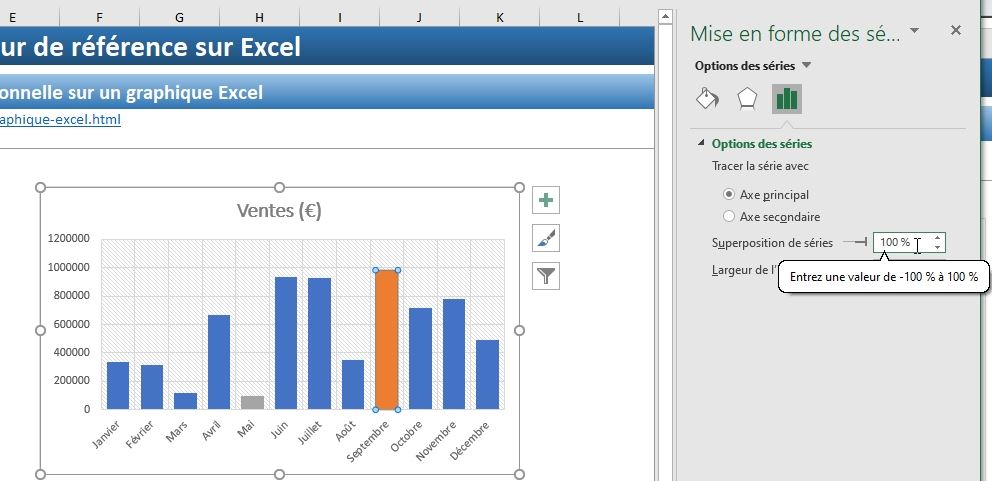Collapse the green Options des séries section
The height and width of the screenshot is (481, 992).
point(701,144)
